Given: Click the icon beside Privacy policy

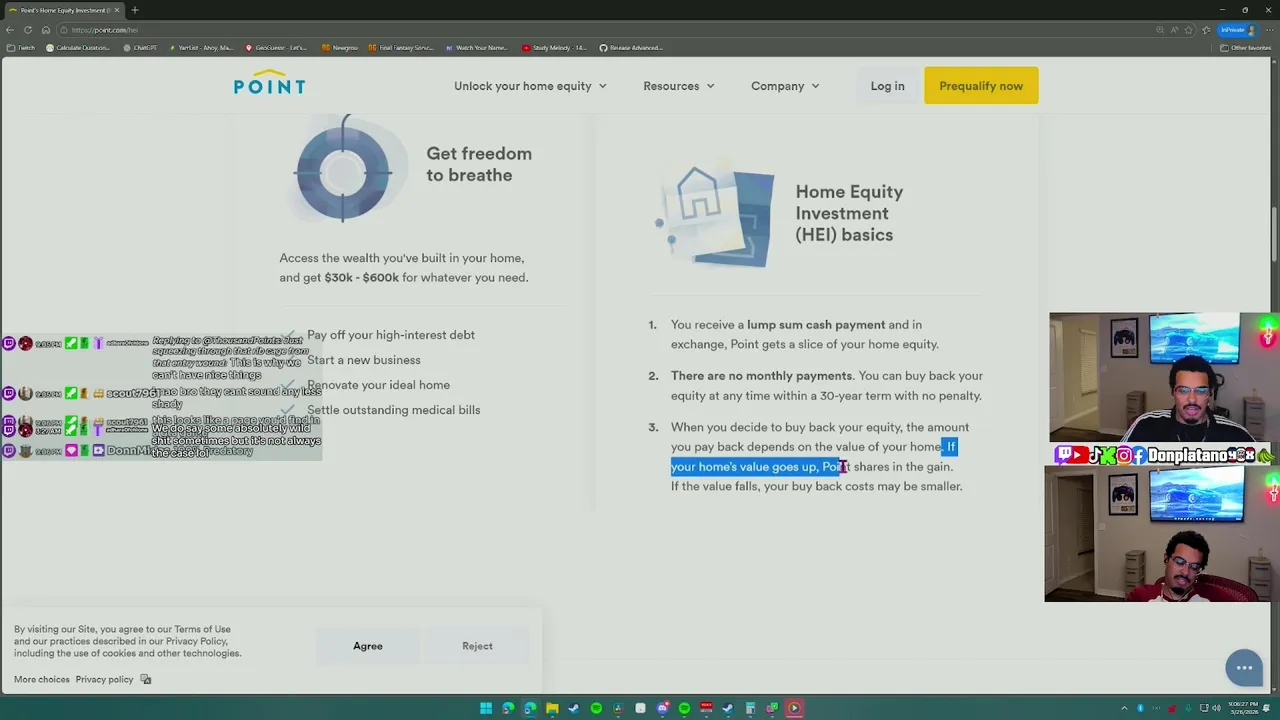Looking at the screenshot, I should [x=146, y=680].
